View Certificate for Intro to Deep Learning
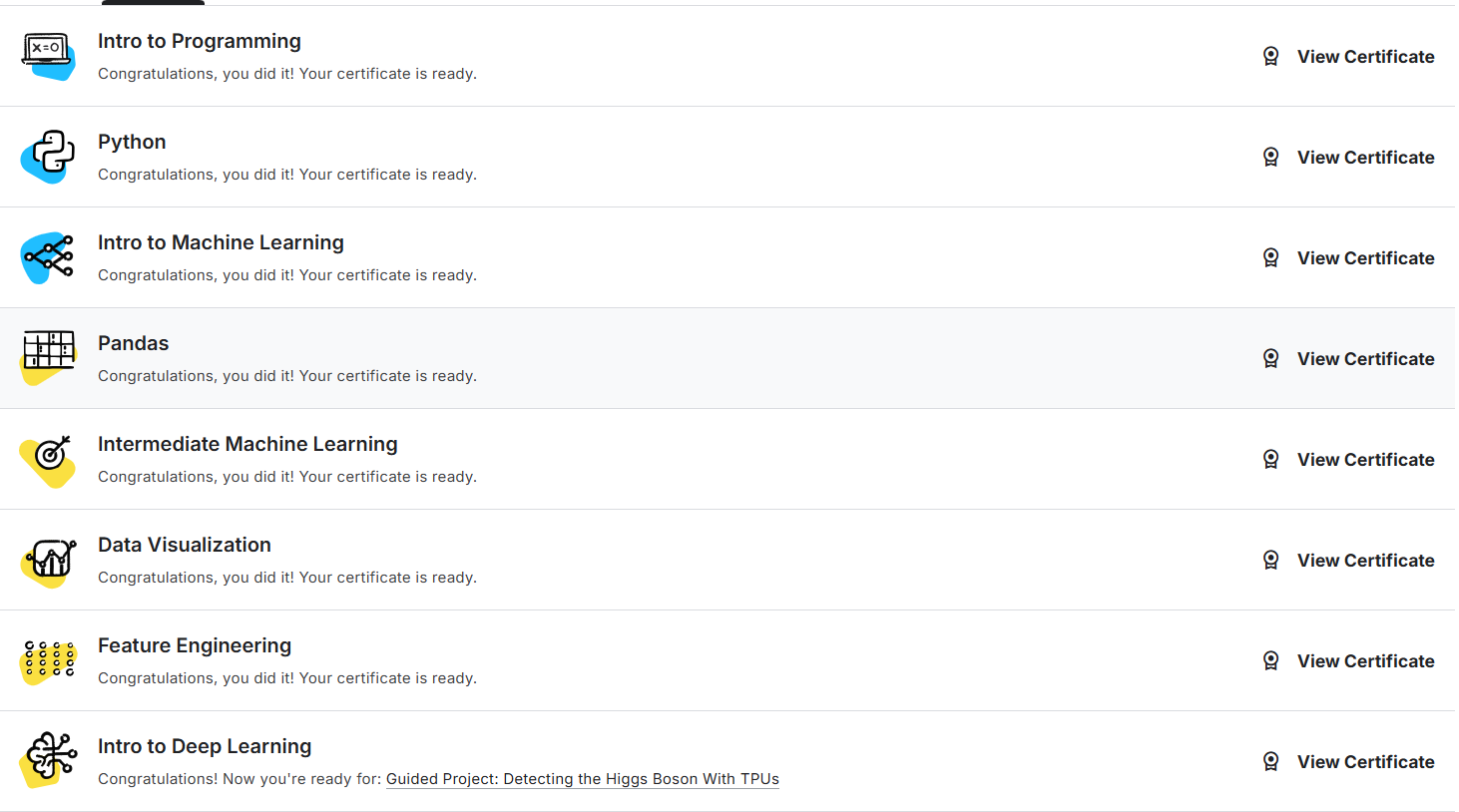Screen dimensions: 1459x812 click(x=1365, y=762)
